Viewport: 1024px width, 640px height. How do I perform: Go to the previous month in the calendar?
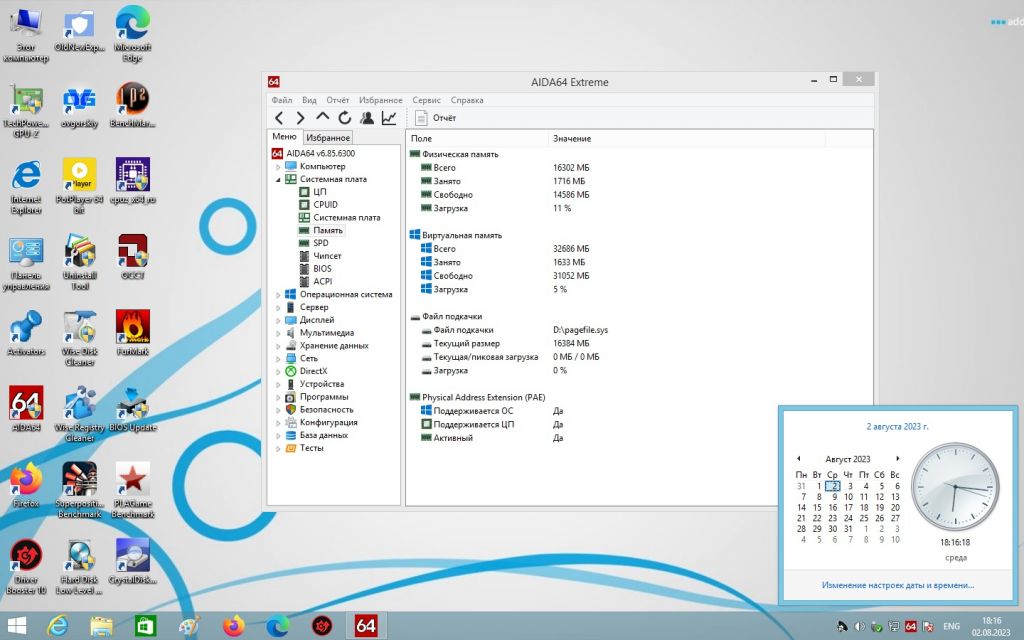point(798,458)
